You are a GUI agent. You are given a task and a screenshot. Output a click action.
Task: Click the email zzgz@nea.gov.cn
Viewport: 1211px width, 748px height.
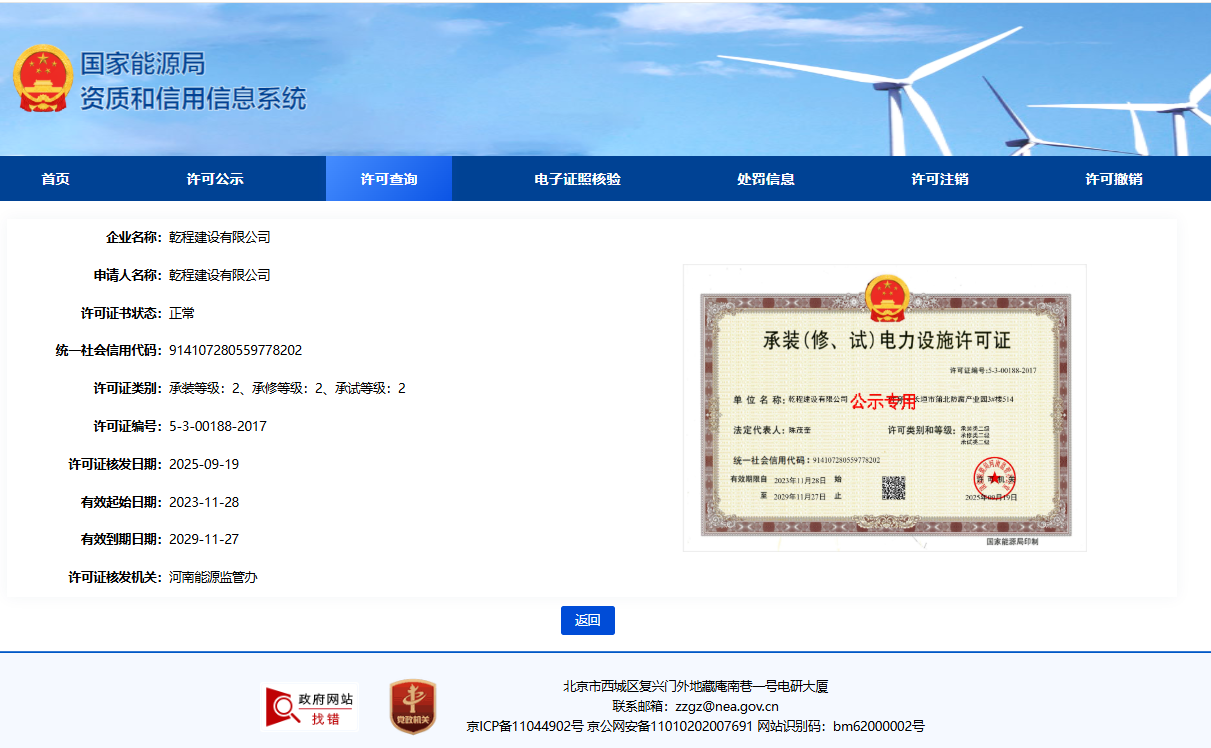click(x=727, y=706)
